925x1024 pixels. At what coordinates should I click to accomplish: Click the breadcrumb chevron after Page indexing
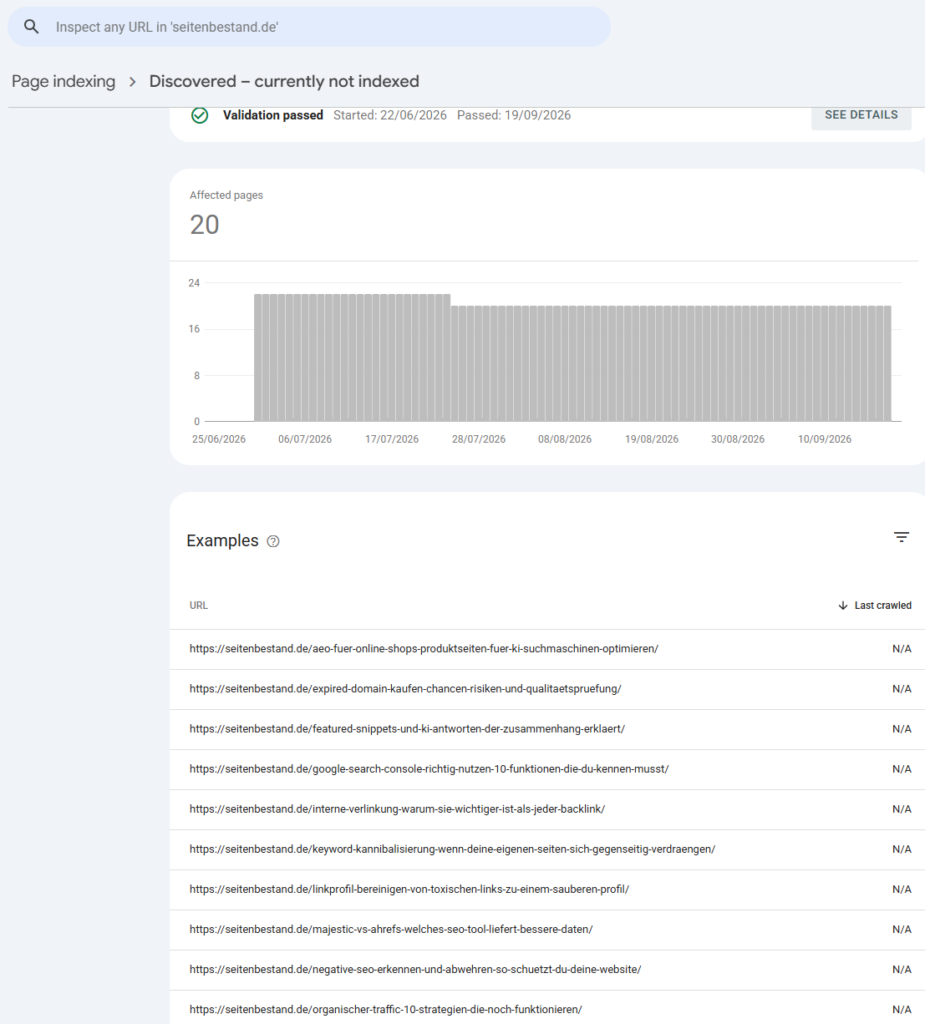click(133, 82)
